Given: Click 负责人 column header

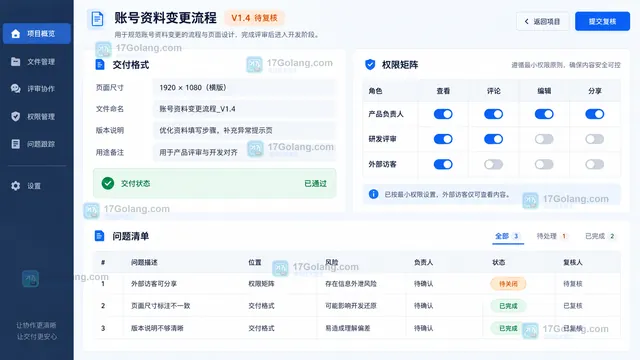Looking at the screenshot, I should [x=423, y=262].
